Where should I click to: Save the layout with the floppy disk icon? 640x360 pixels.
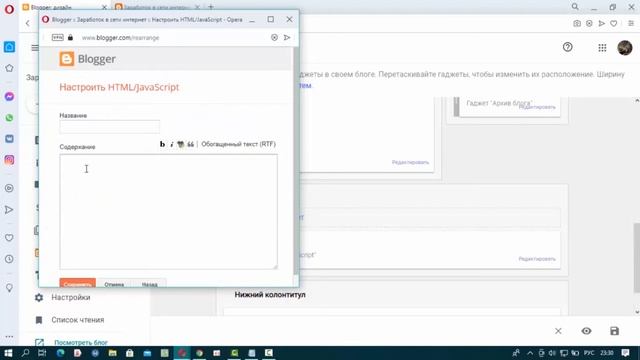pyautogui.click(x=614, y=331)
